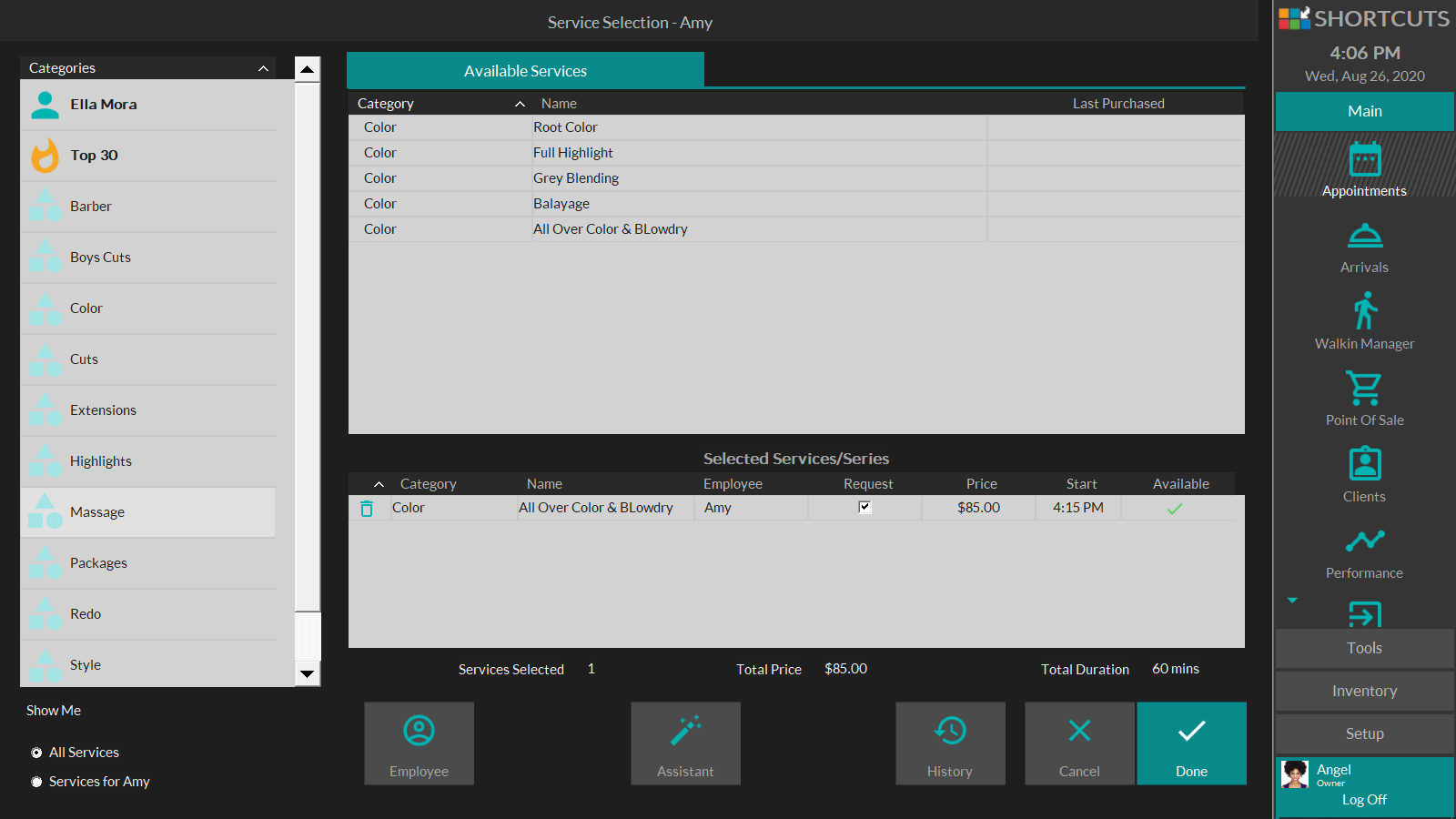Cancel the service selection
The width and height of the screenshot is (1456, 819).
1079,743
